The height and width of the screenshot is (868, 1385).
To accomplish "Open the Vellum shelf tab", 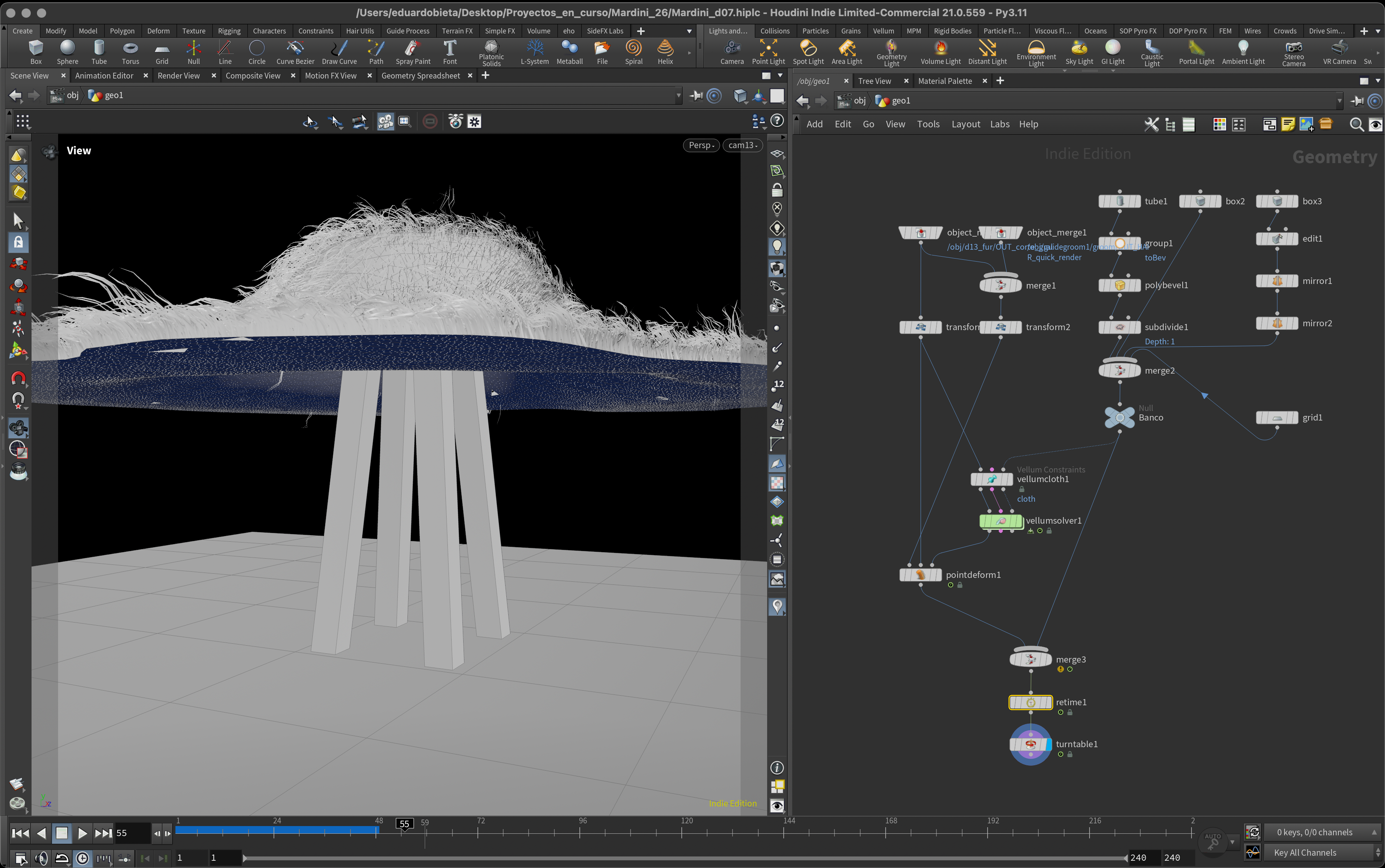I will point(883,31).
